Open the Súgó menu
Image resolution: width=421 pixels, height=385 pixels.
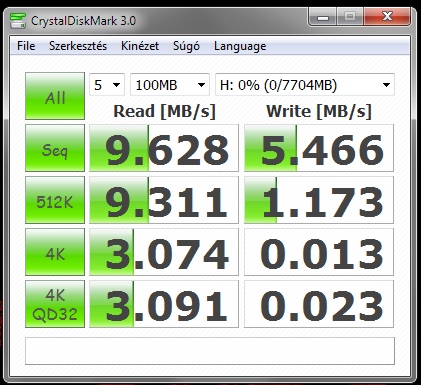point(186,46)
